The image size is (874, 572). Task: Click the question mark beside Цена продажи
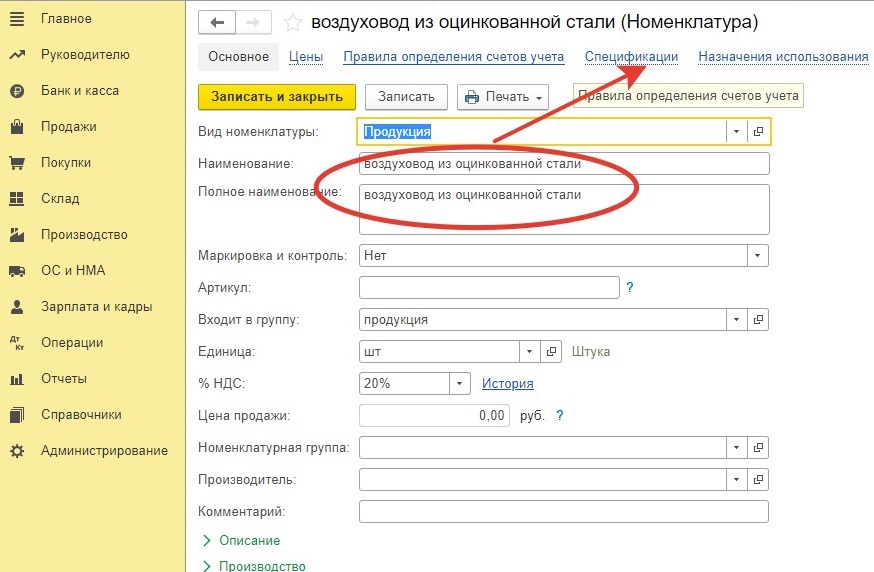(x=560, y=415)
